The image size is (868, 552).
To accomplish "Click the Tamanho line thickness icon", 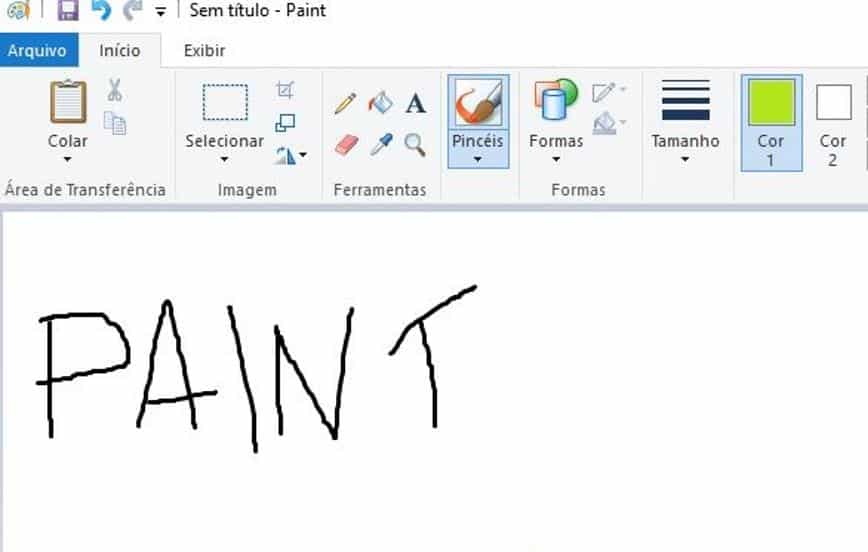I will coord(685,100).
